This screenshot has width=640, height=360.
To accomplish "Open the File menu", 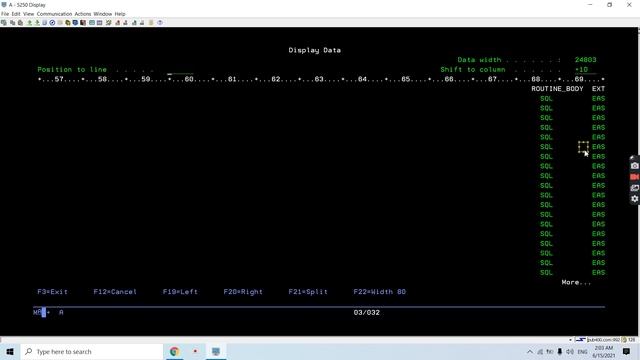I will click(x=5, y=14).
